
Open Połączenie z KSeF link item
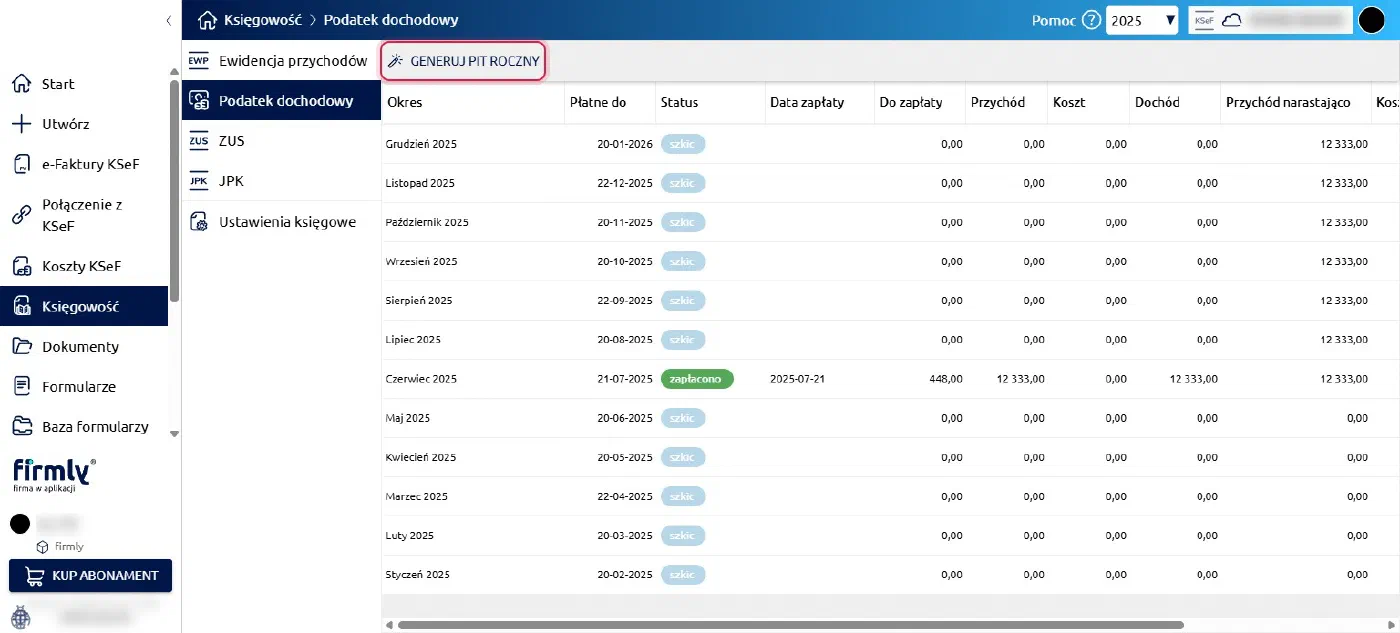84,215
